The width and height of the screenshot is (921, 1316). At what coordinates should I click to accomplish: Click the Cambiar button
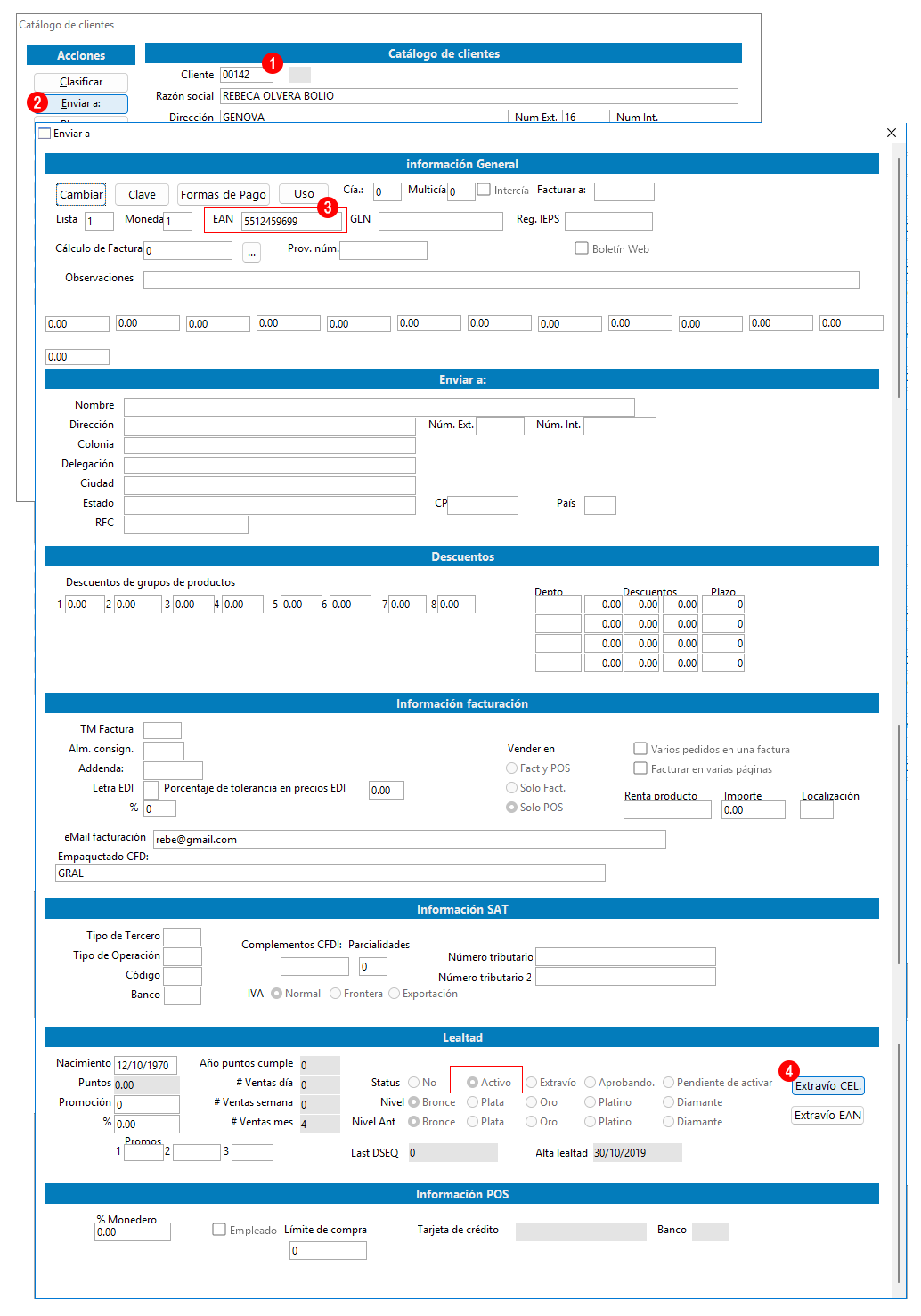tap(81, 194)
